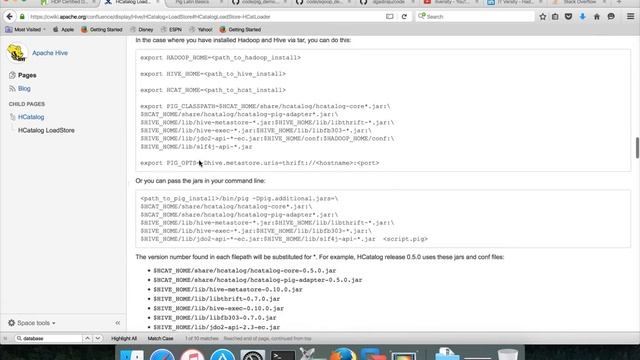Open the Apple bookmark

pyautogui.click(x=64, y=29)
